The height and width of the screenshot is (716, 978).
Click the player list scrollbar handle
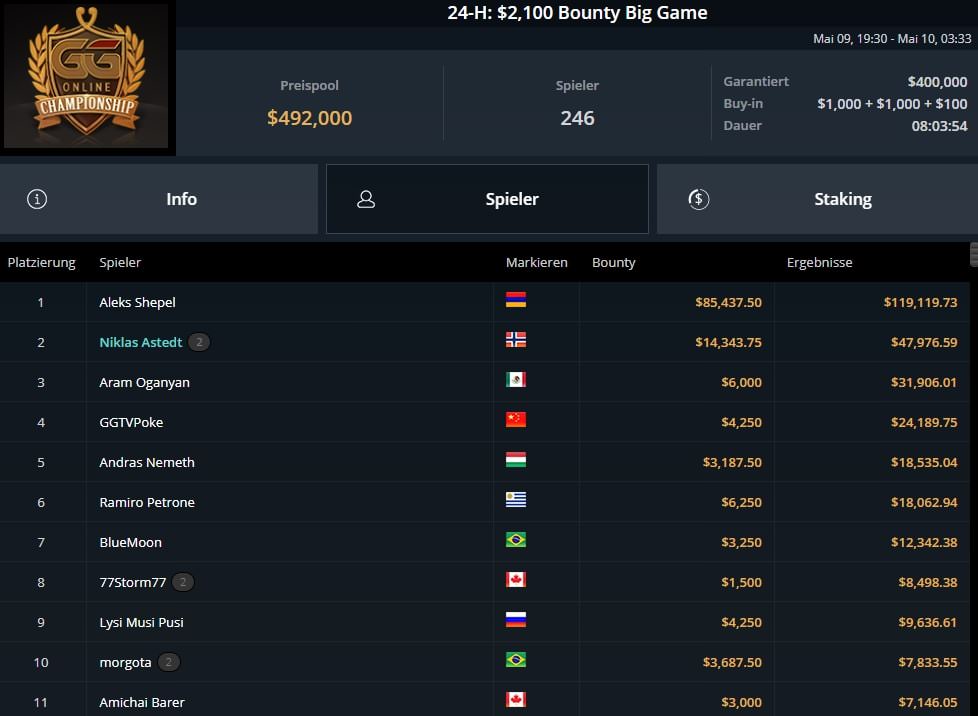(x=974, y=254)
